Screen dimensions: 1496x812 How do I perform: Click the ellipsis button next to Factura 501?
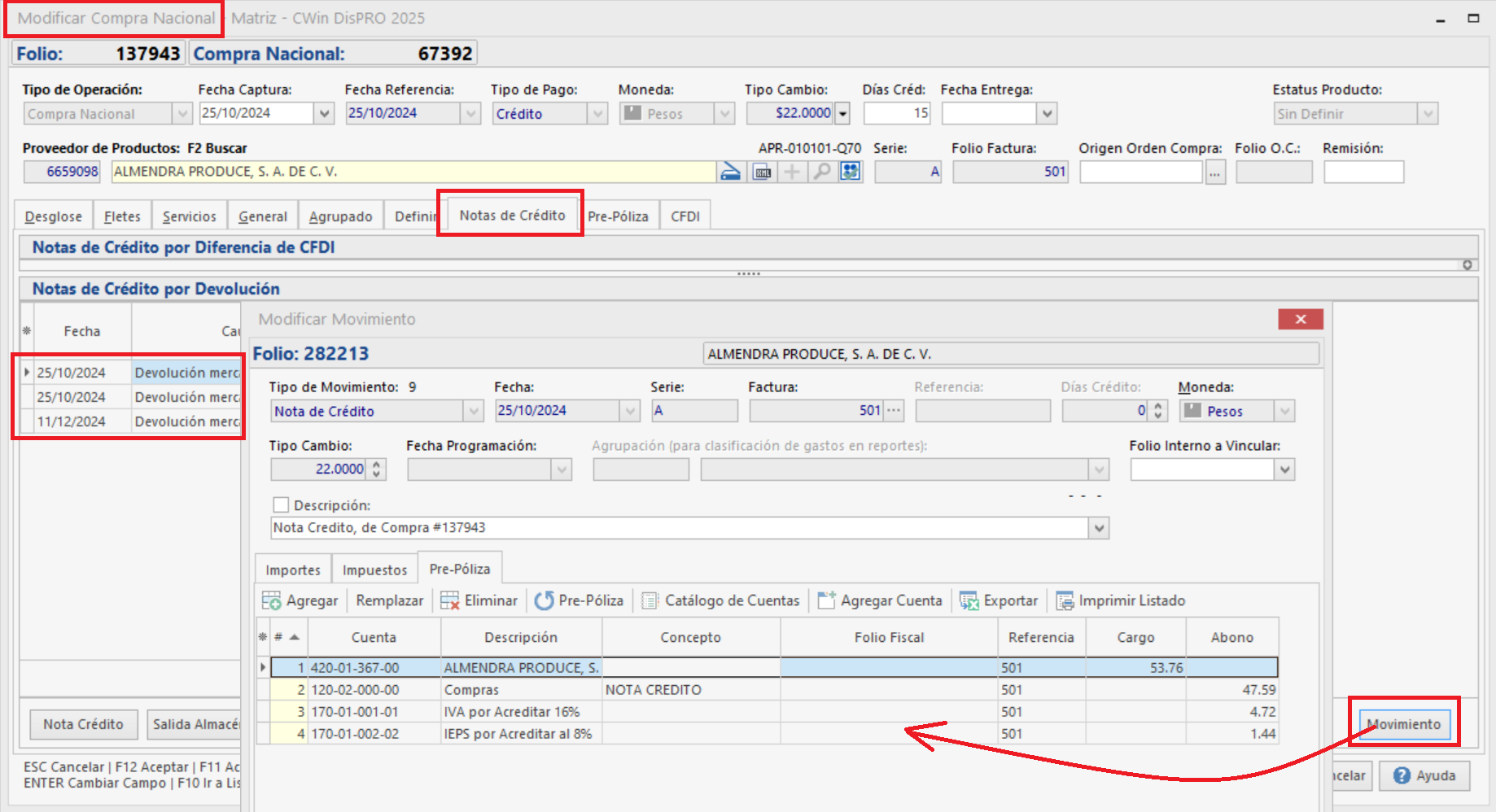[894, 411]
